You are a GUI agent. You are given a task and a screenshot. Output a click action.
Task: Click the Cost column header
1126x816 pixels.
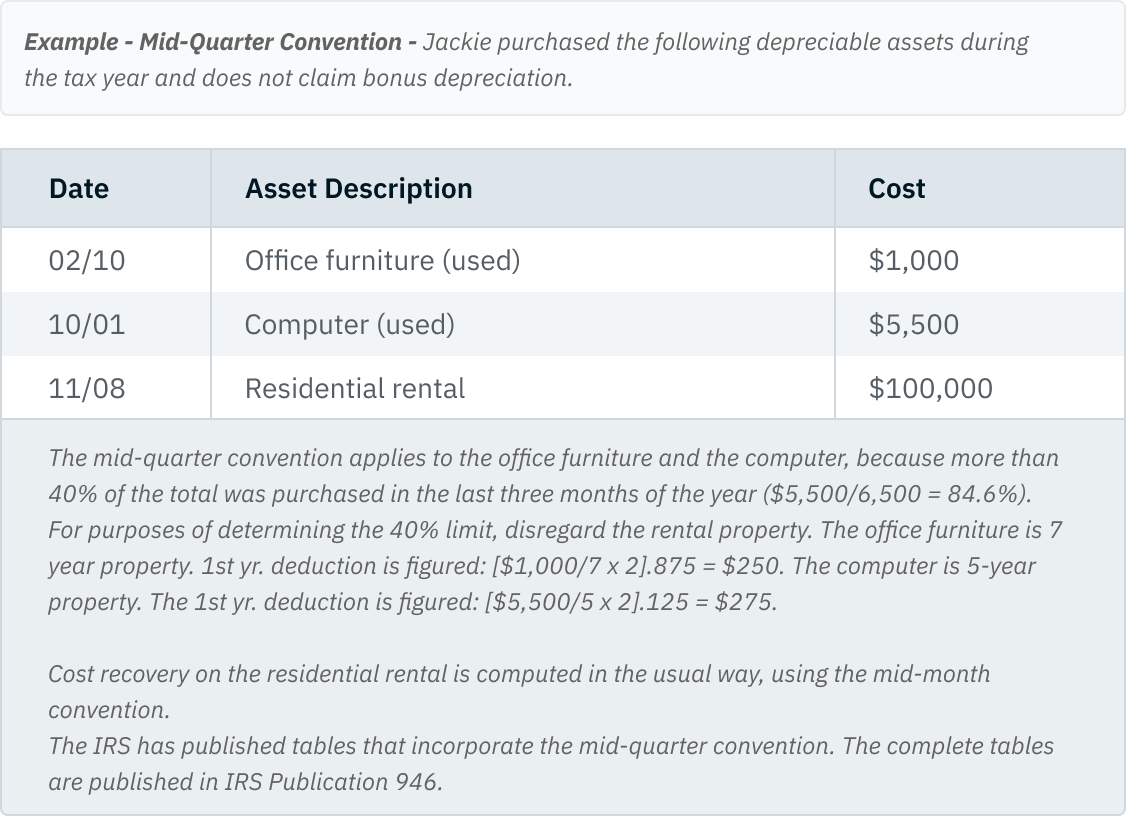(x=896, y=188)
